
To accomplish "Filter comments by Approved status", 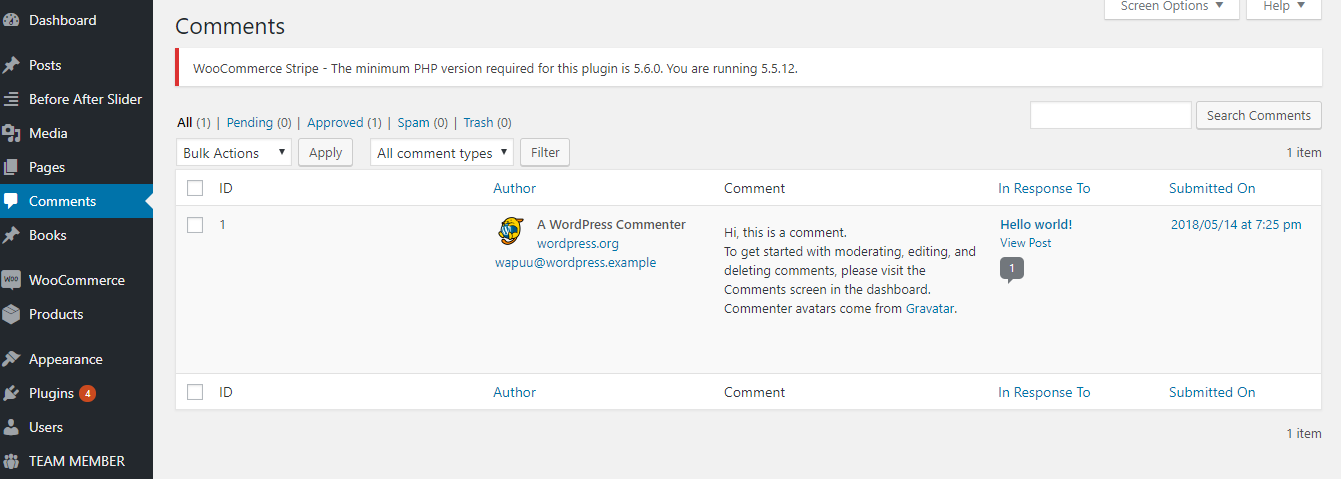I will 335,122.
